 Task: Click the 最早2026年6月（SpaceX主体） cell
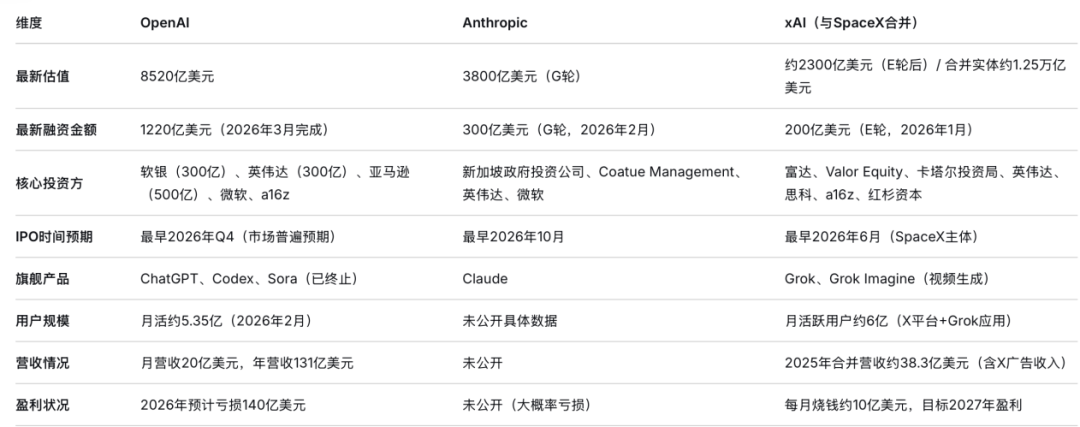(881, 237)
